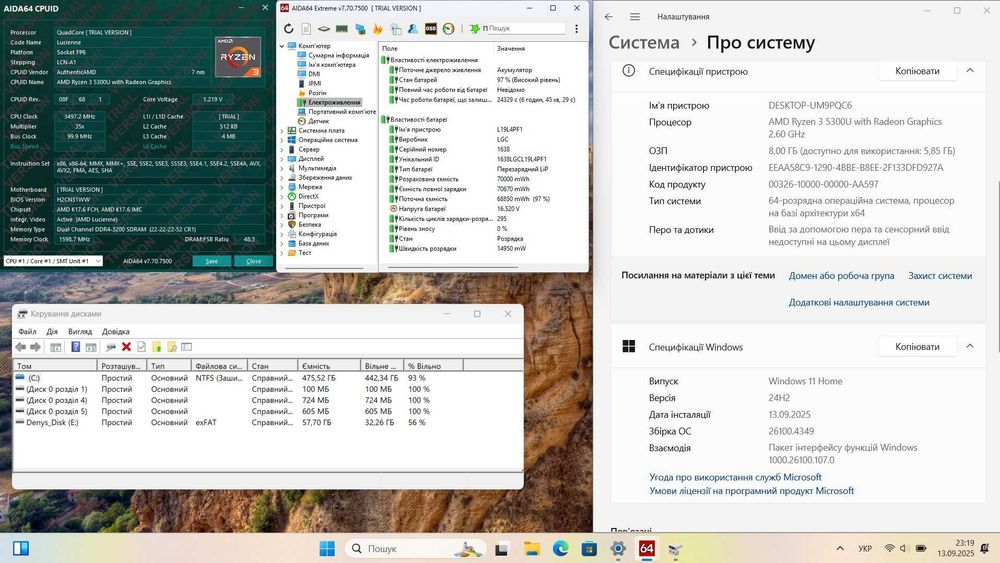Open the memory module icon in AIDA64 toolbar
Viewport: 1000px width, 563px height.
342,29
